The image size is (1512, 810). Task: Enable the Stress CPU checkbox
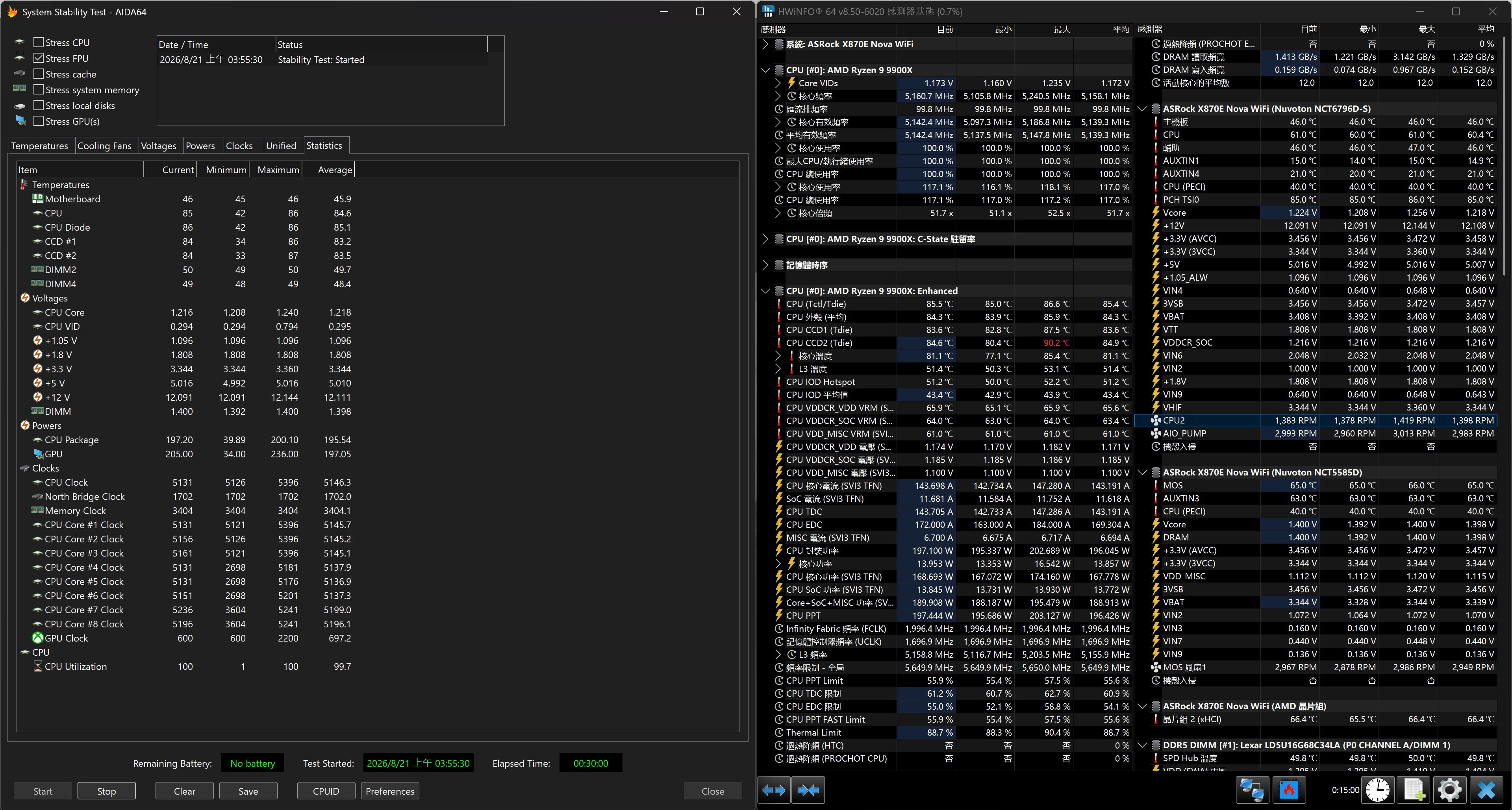(39, 42)
